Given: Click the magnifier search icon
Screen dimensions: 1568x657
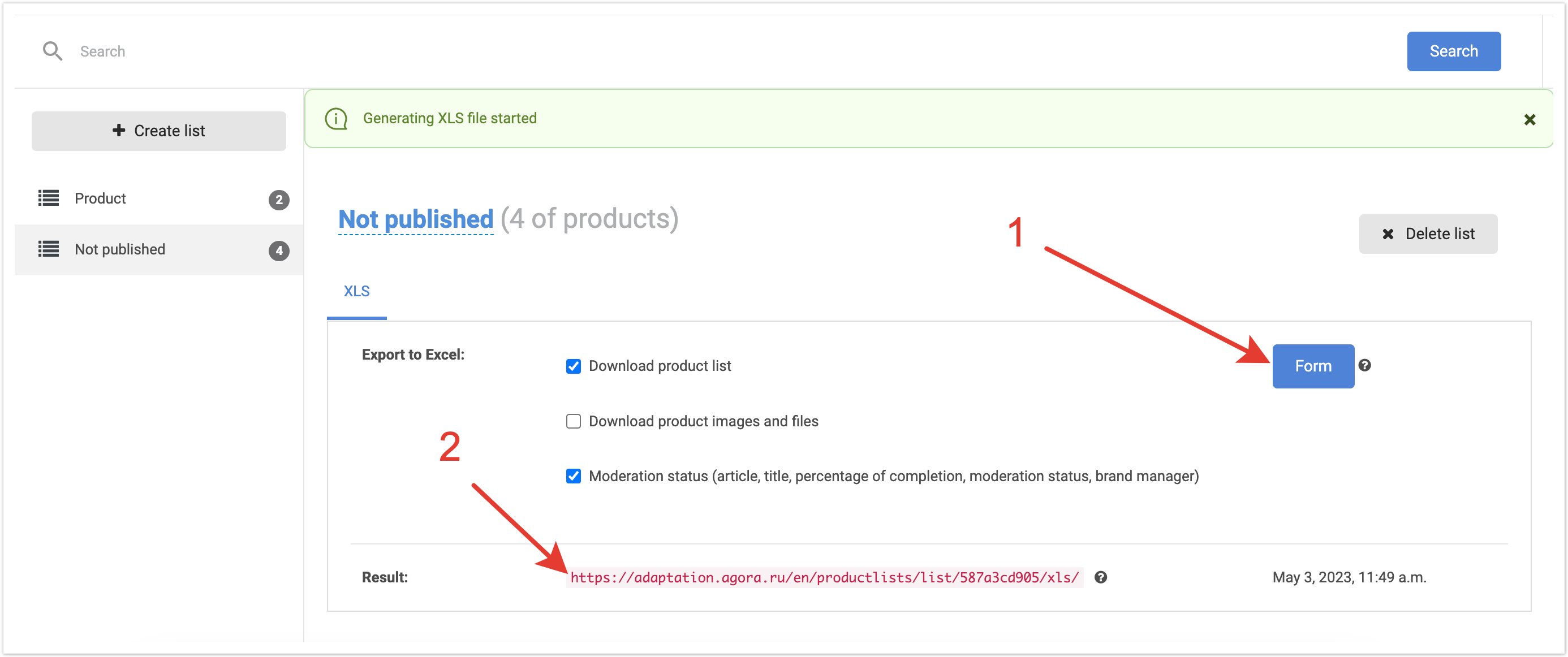Looking at the screenshot, I should click(x=53, y=51).
